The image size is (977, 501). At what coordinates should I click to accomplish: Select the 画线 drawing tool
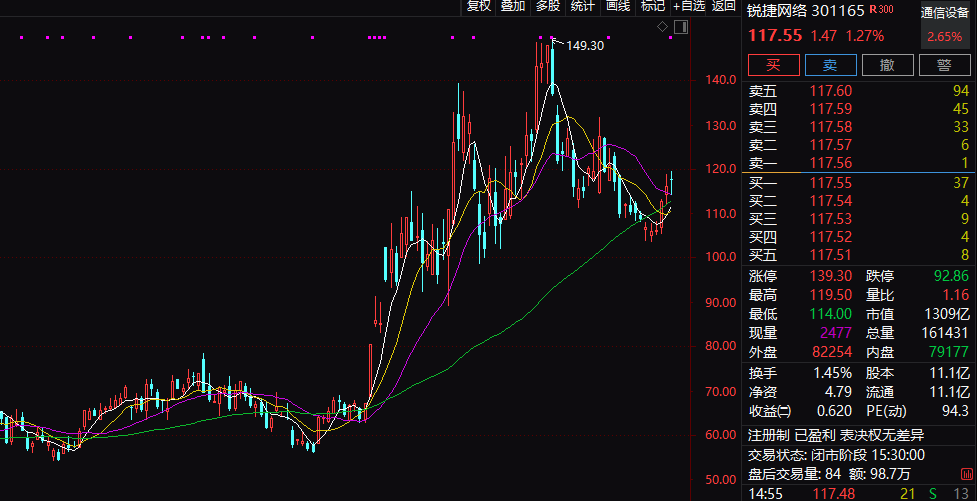click(x=618, y=6)
